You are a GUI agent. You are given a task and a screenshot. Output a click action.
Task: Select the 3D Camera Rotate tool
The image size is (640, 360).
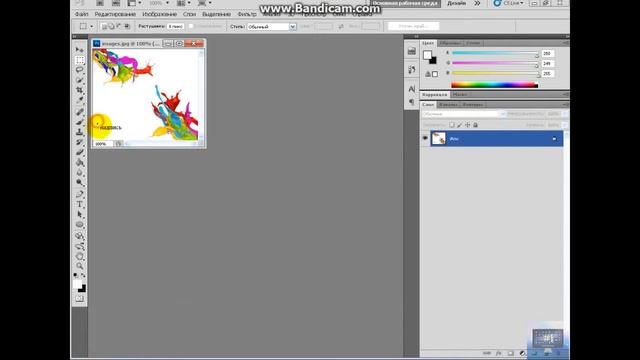pyautogui.click(x=80, y=247)
